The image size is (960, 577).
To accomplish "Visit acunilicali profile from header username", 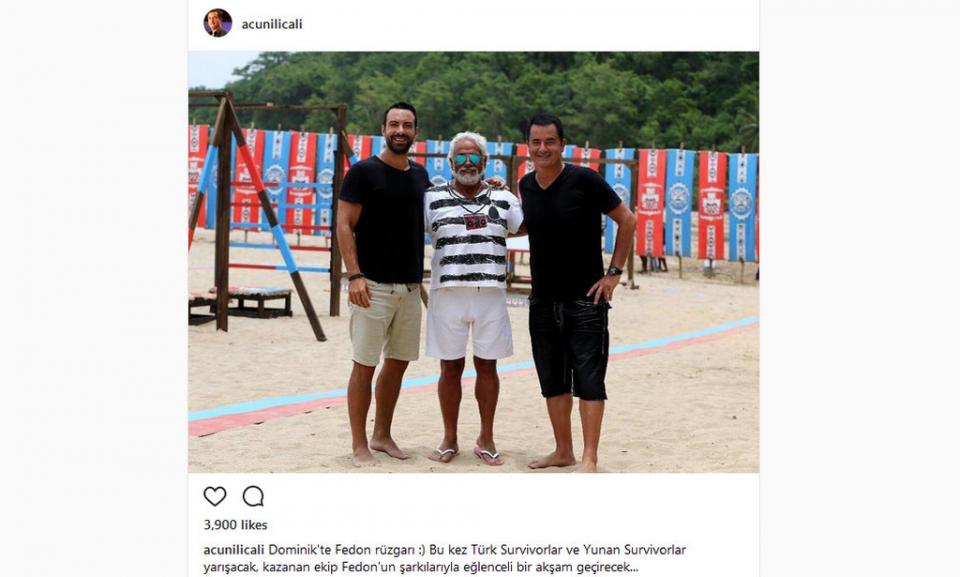I will (272, 24).
